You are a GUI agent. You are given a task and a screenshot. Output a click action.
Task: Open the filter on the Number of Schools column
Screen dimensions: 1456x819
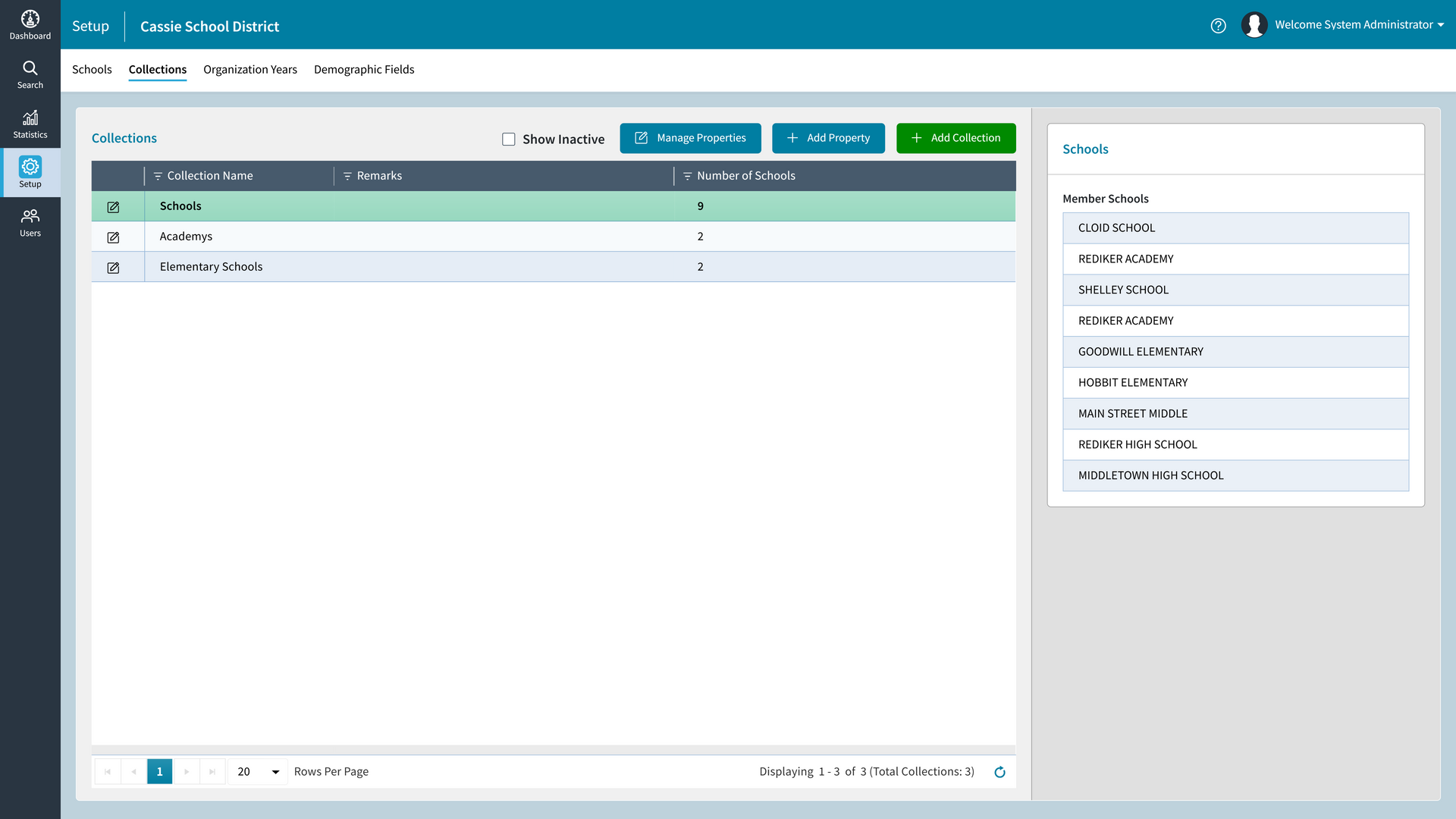coord(687,175)
